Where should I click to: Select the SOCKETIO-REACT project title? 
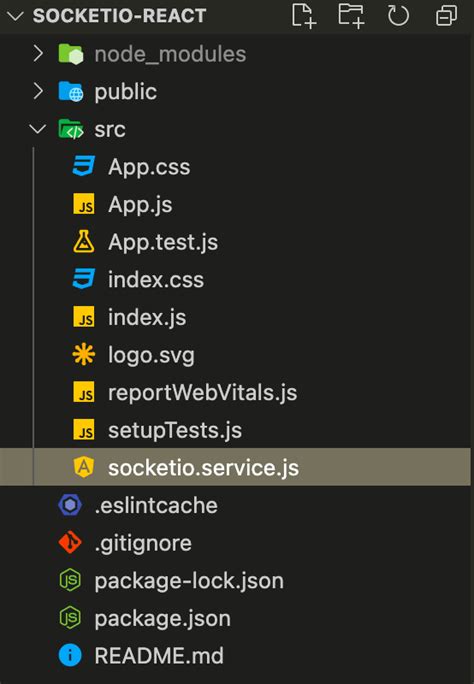[119, 16]
